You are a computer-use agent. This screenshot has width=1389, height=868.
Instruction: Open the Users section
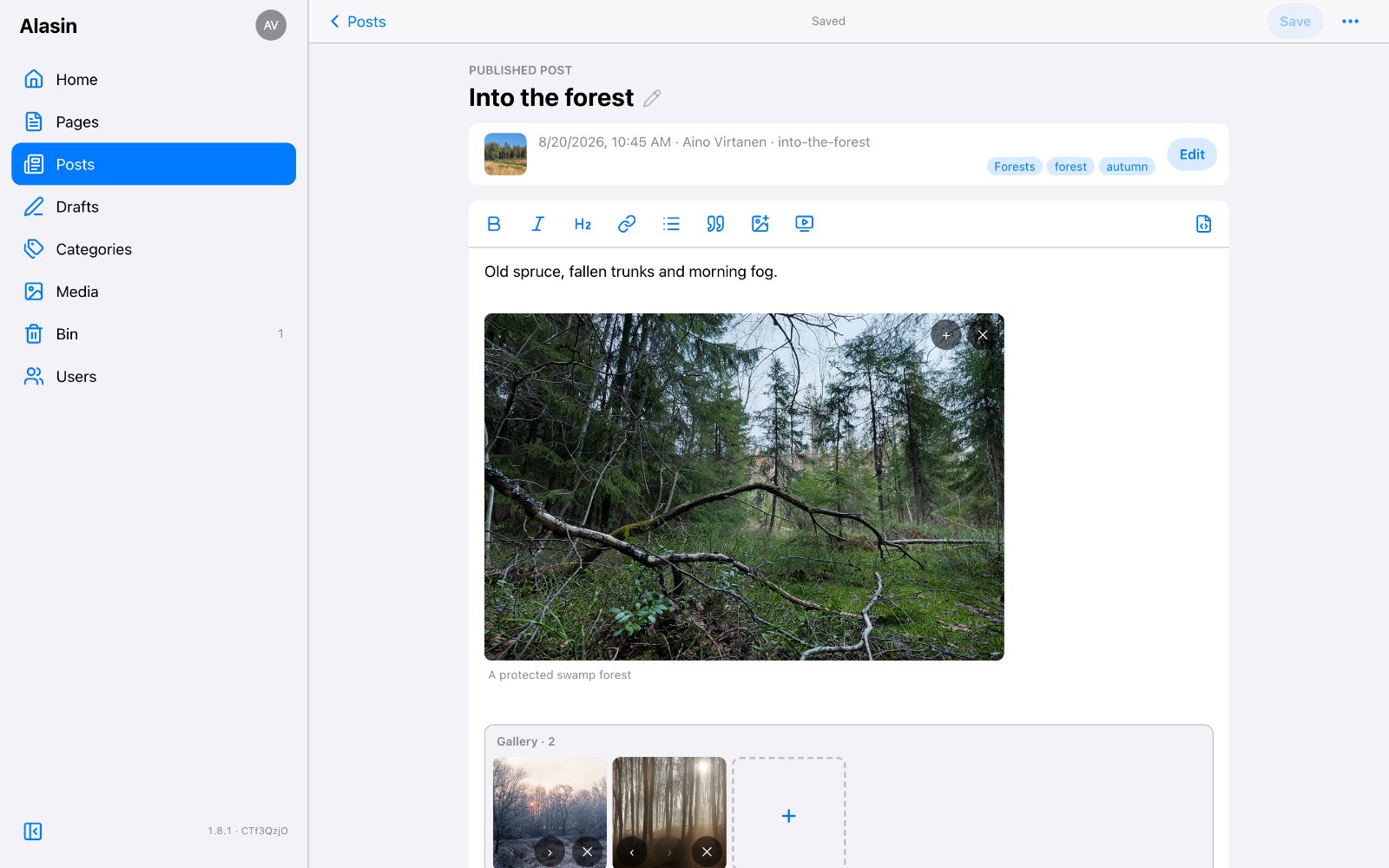click(154, 377)
